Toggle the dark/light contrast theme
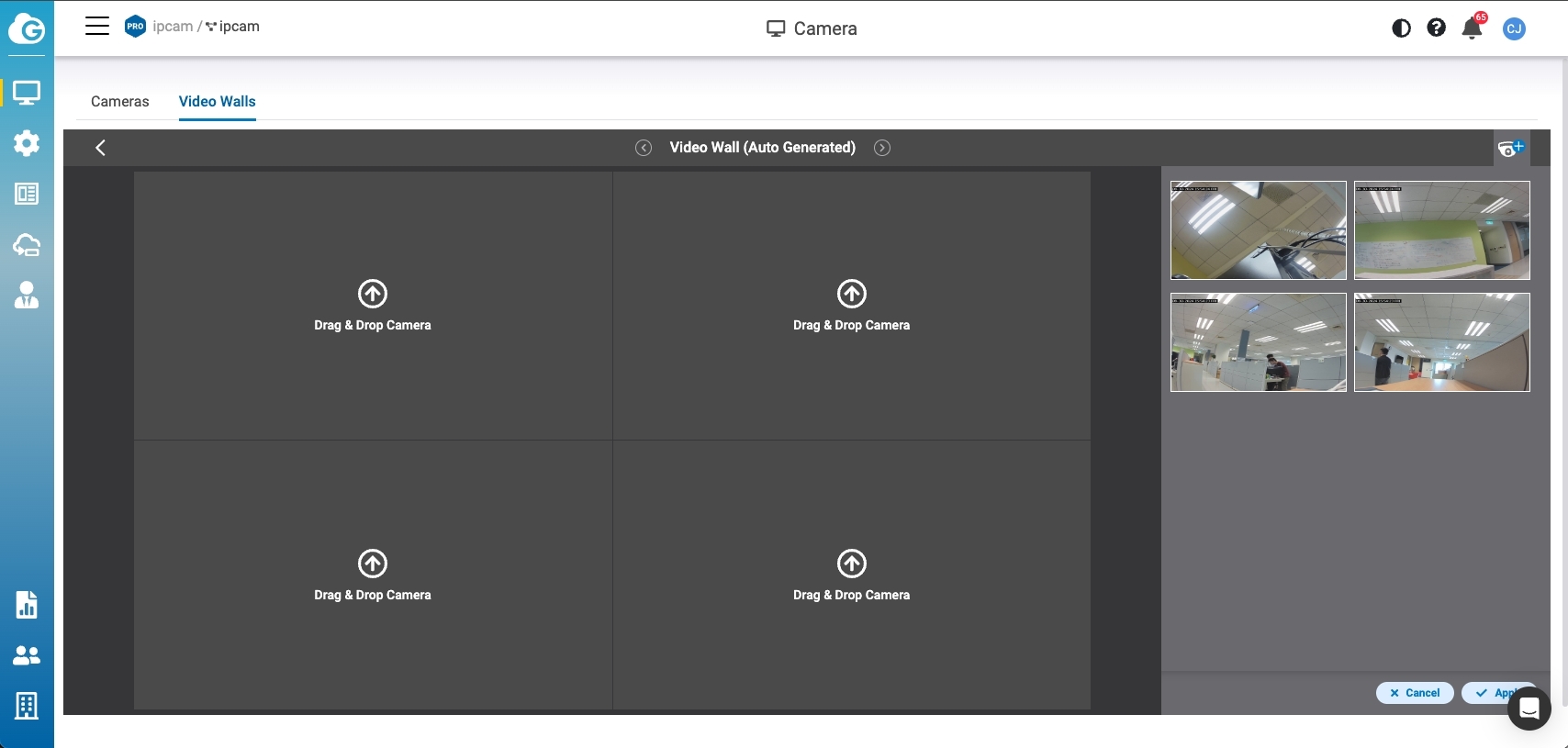The image size is (1568, 748). (x=1401, y=28)
